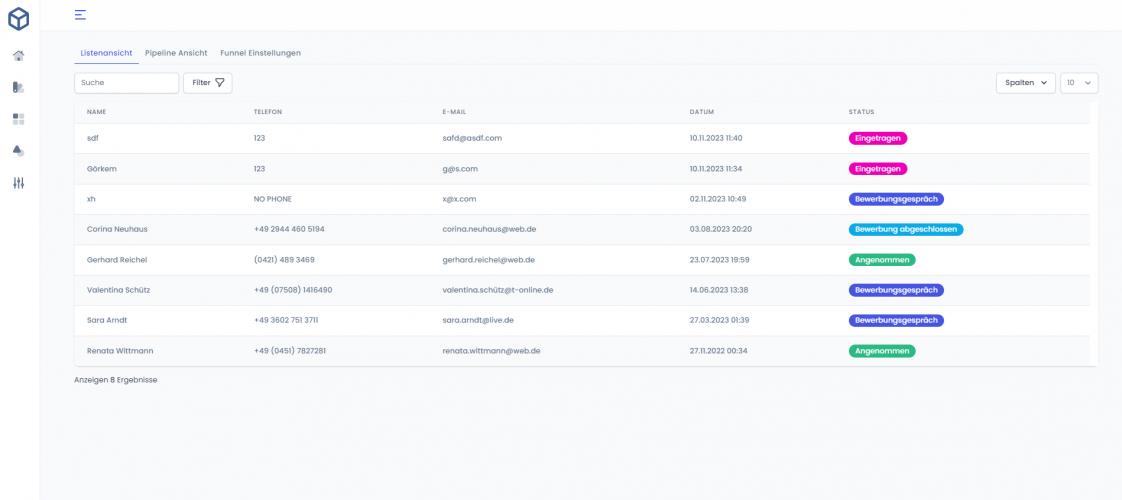Open the page size 10 dropdown
Image resolution: width=1122 pixels, height=500 pixels.
[1078, 83]
